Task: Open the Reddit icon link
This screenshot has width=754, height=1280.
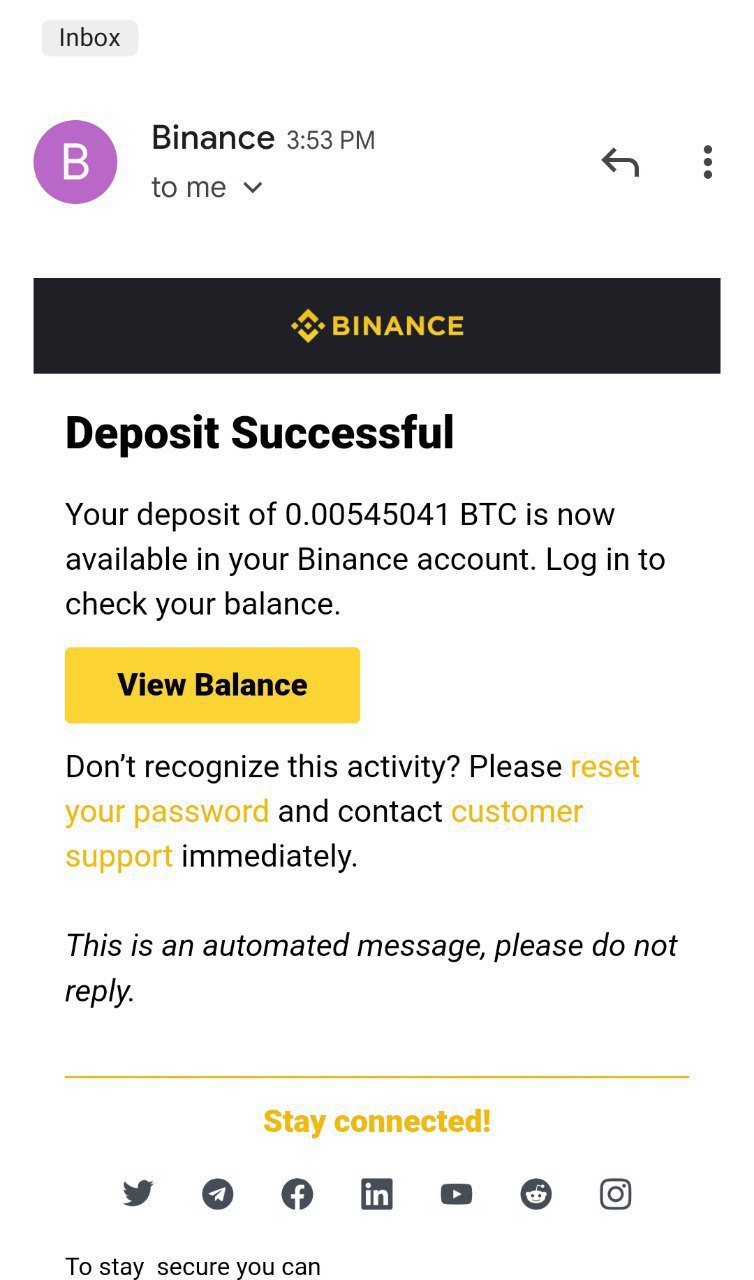Action: pyautogui.click(x=536, y=1194)
